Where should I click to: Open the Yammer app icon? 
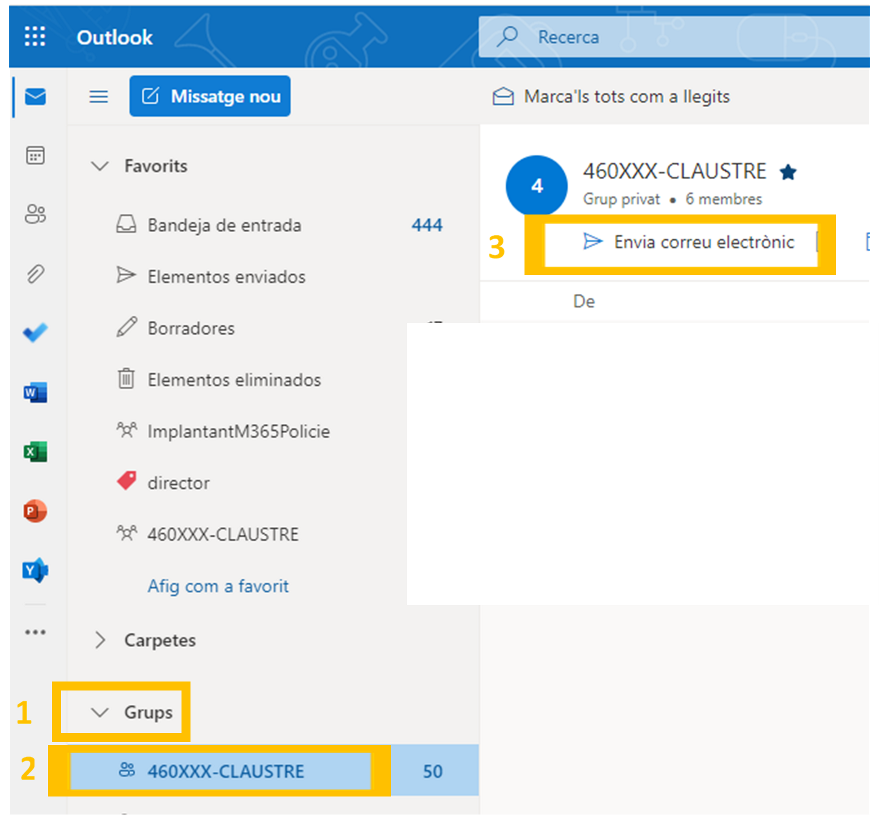tap(35, 571)
